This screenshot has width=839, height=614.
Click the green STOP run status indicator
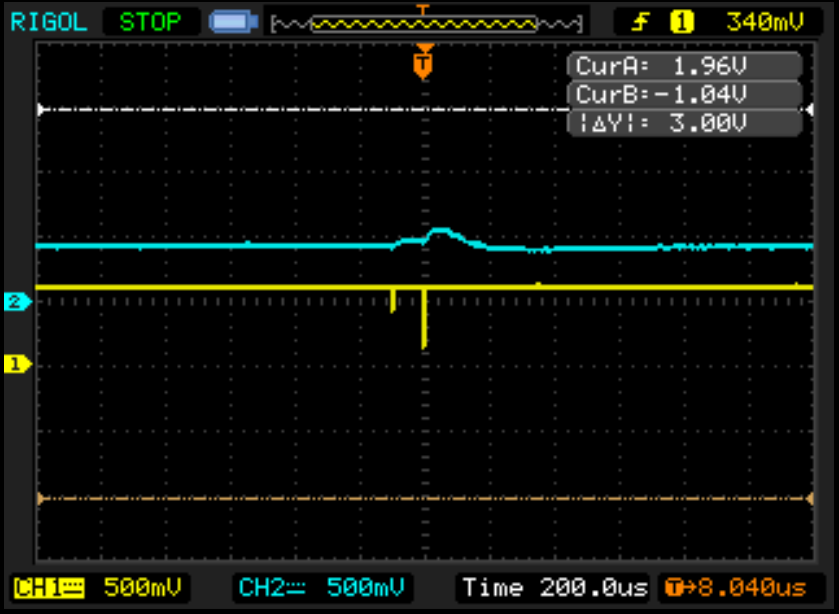150,22
